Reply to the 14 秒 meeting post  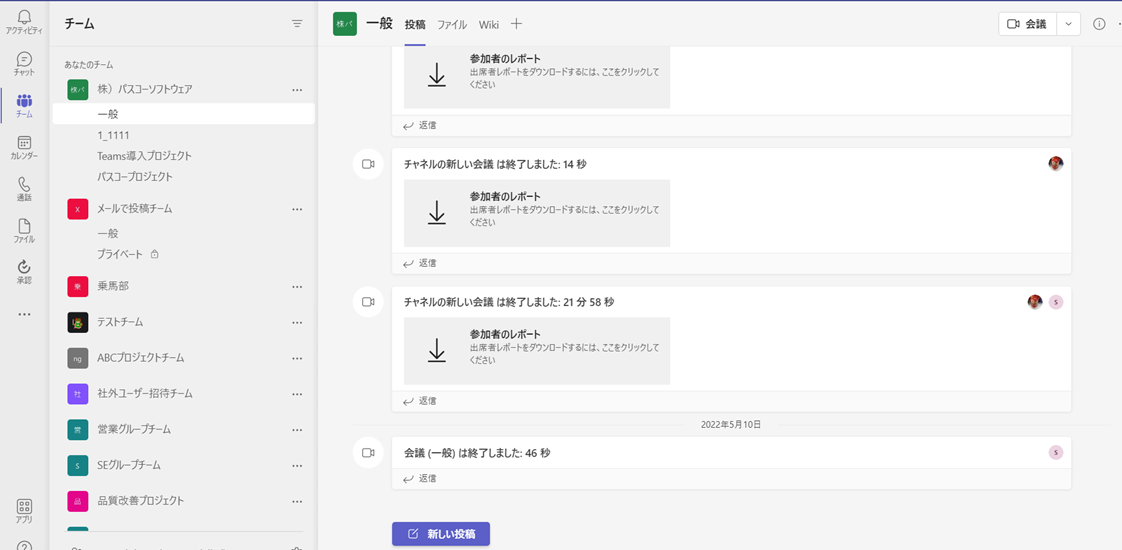point(420,263)
